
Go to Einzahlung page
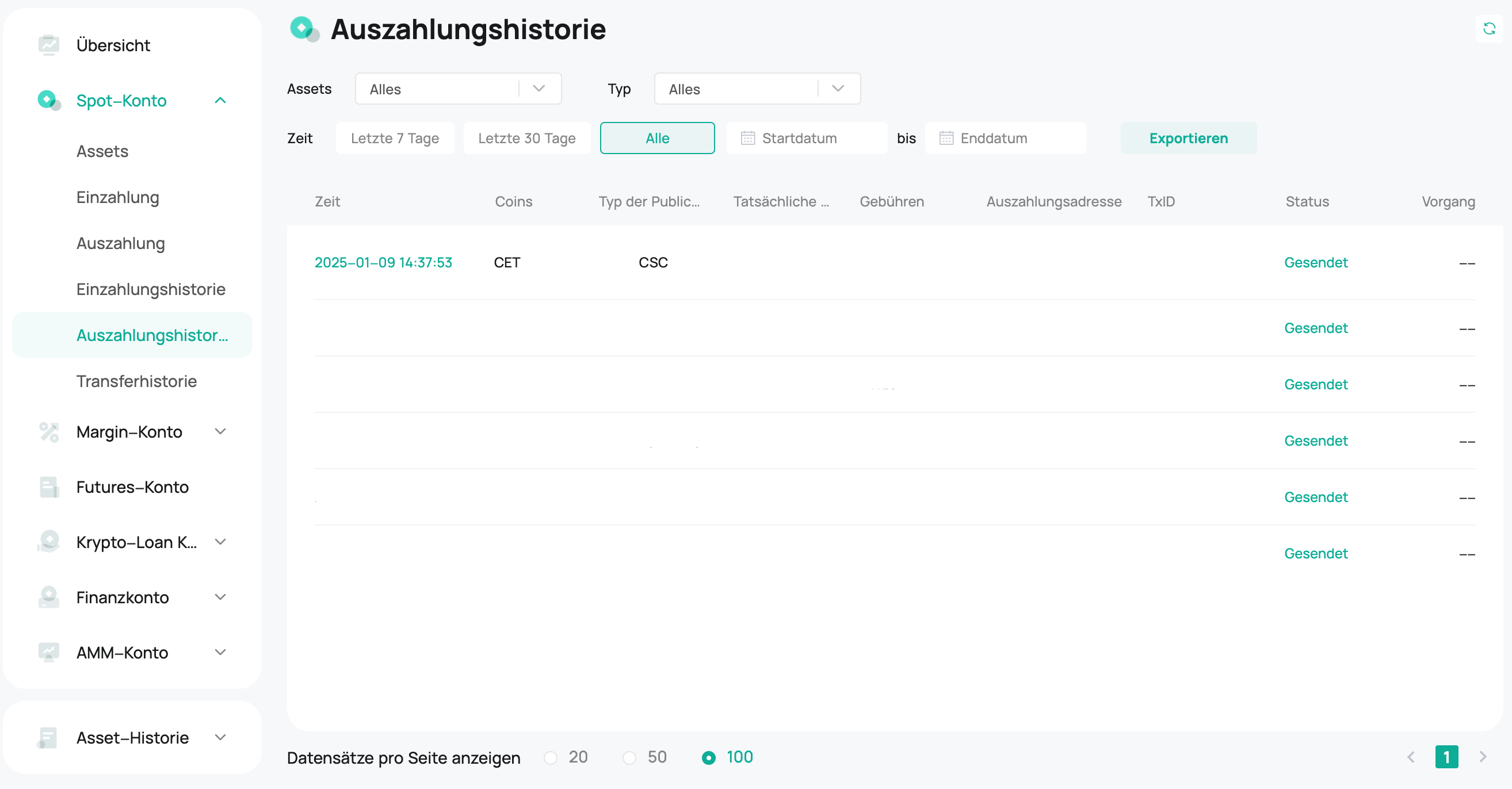tap(117, 197)
